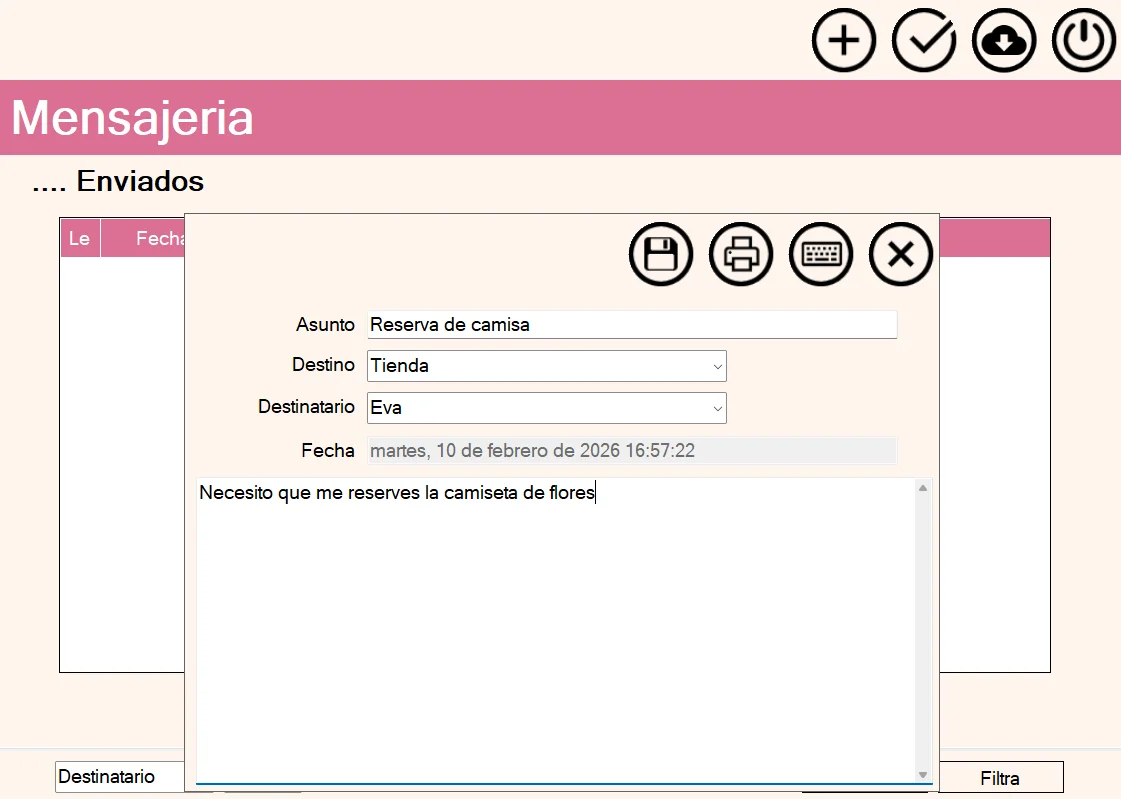Open the on-screen keyboard icon
This screenshot has width=1121, height=799.
[821, 254]
